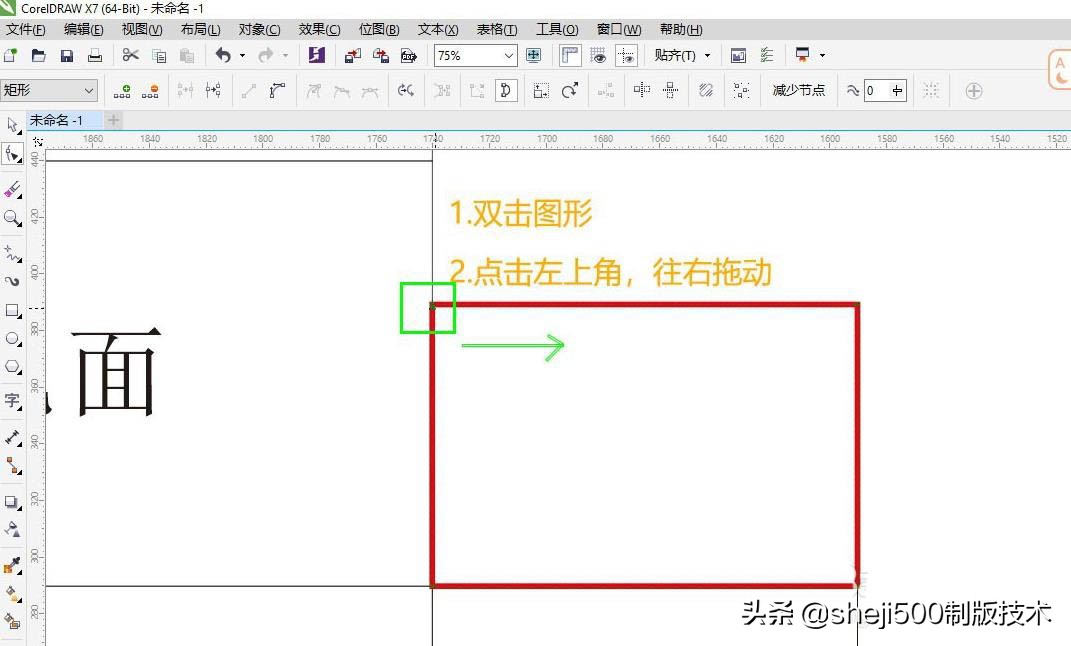Open the curve smoothness slider button
1071x646 pixels.
coord(898,90)
